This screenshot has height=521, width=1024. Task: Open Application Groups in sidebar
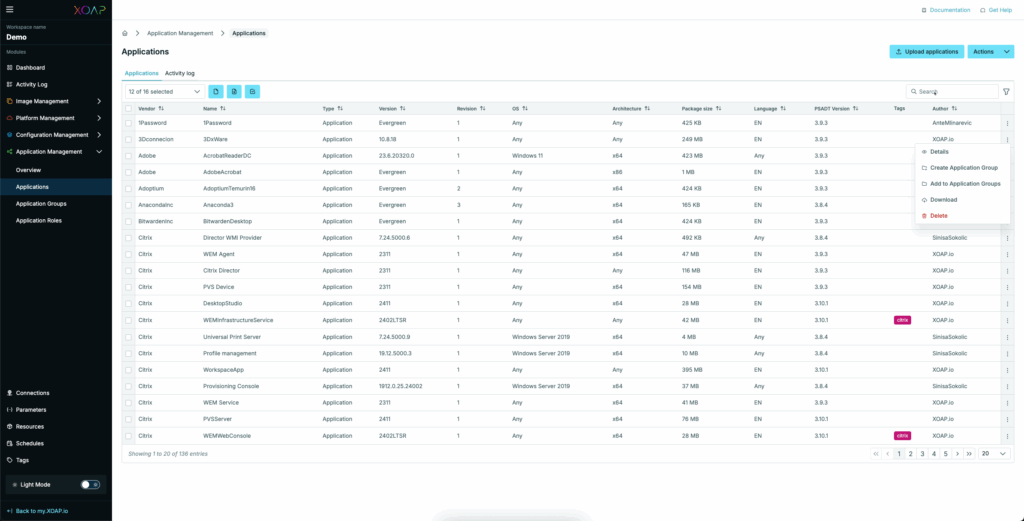point(41,204)
